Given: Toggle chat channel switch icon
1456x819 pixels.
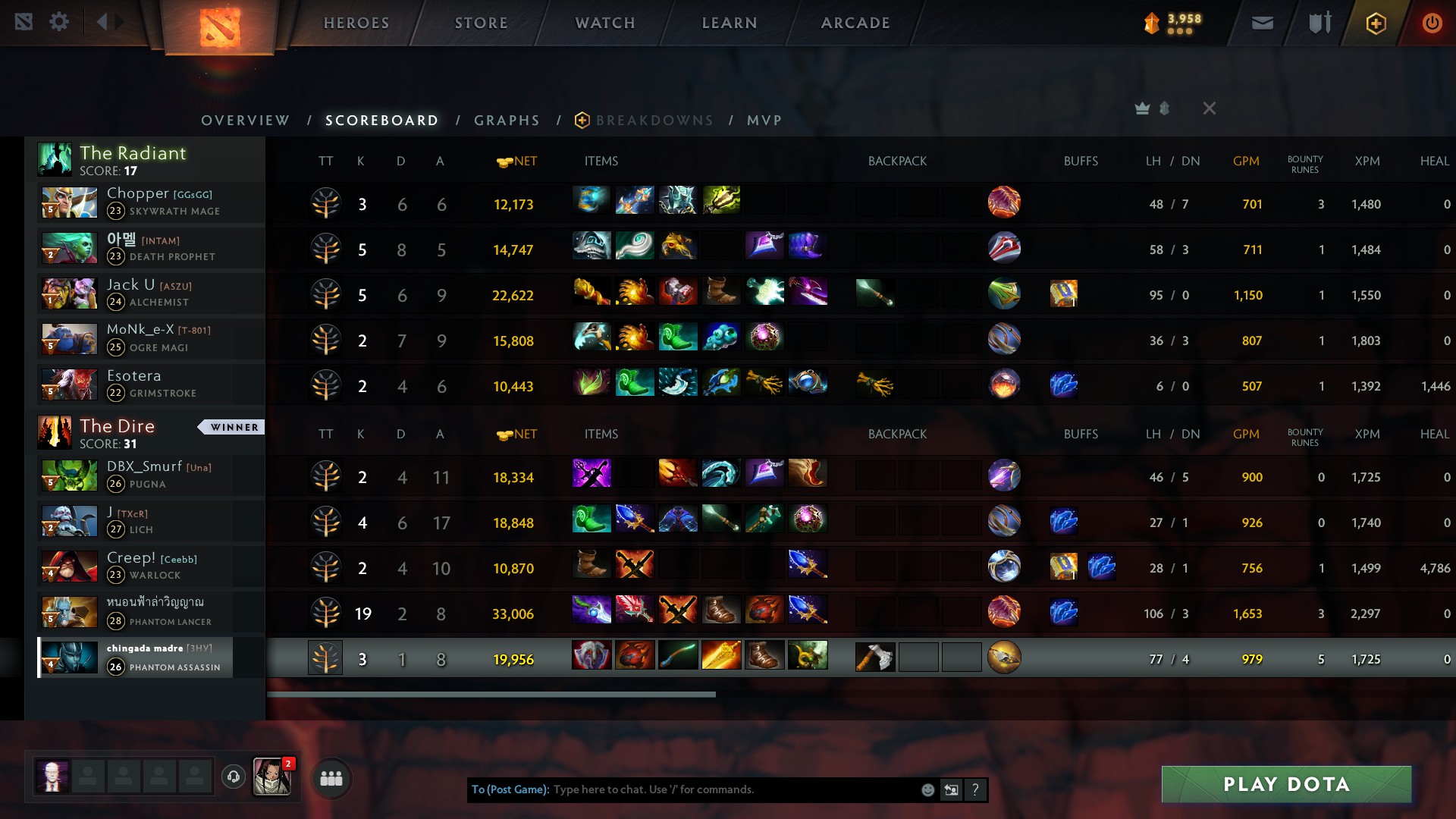Looking at the screenshot, I should pyautogui.click(x=951, y=789).
